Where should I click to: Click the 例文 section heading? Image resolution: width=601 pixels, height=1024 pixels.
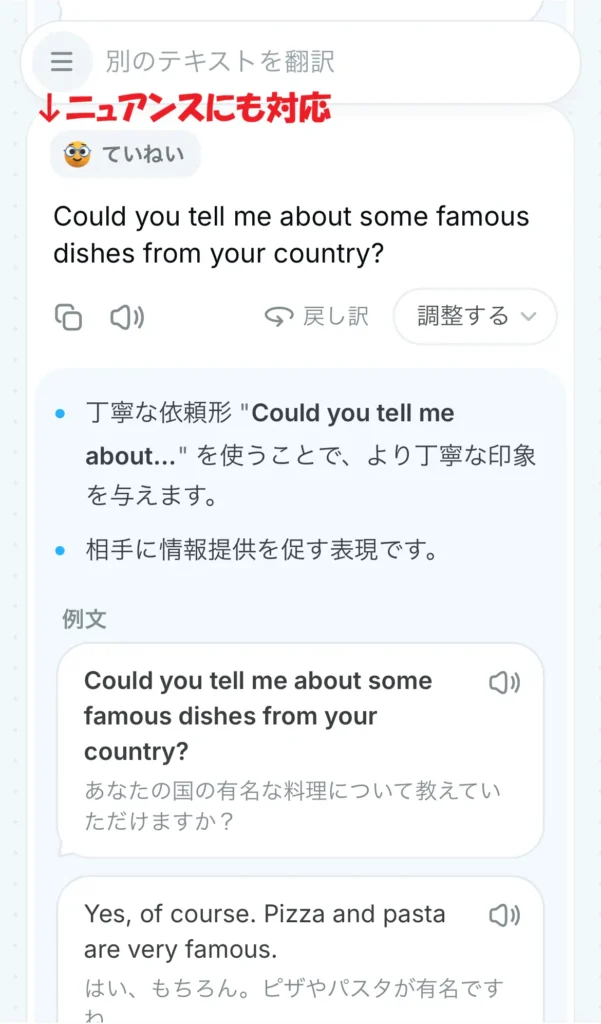pyautogui.click(x=84, y=619)
